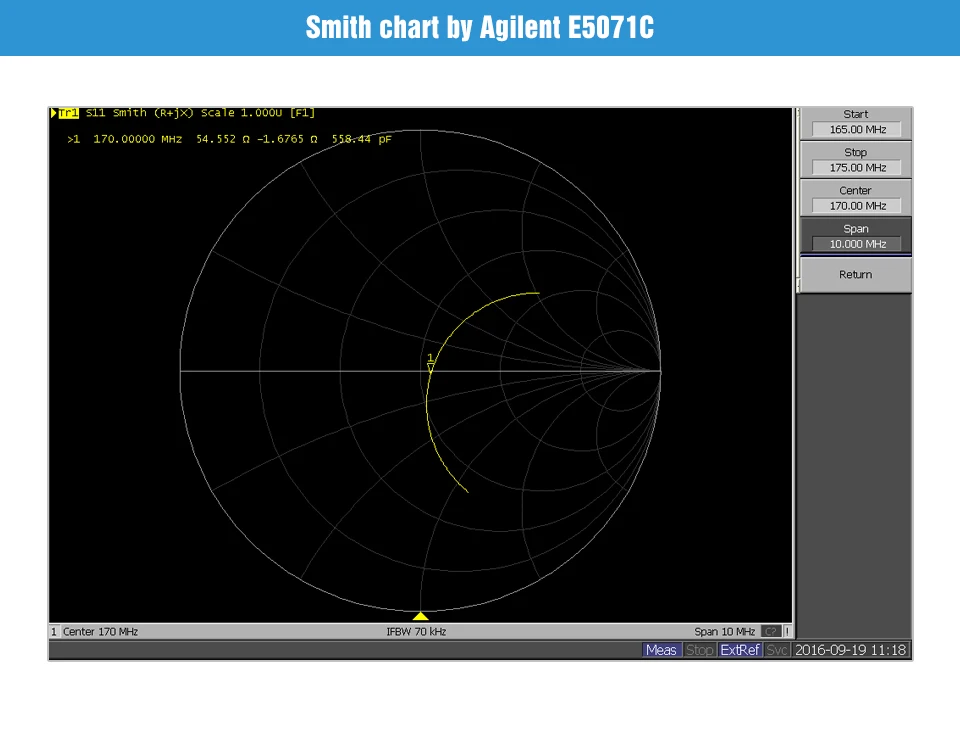960x741 pixels.
Task: Click the Scale 1.000U label
Action: point(241,113)
